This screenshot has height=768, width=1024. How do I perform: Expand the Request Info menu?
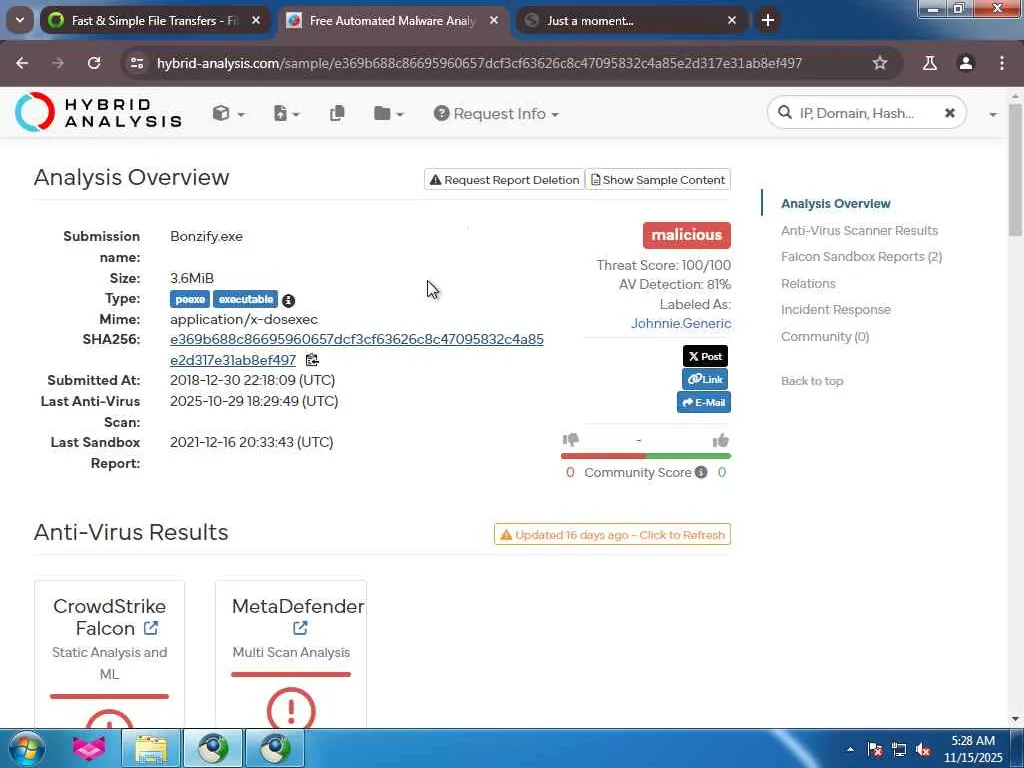tap(496, 114)
